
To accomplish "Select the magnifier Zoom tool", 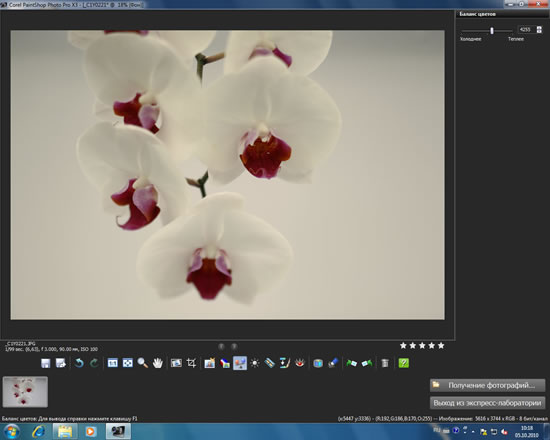I will tap(142, 363).
